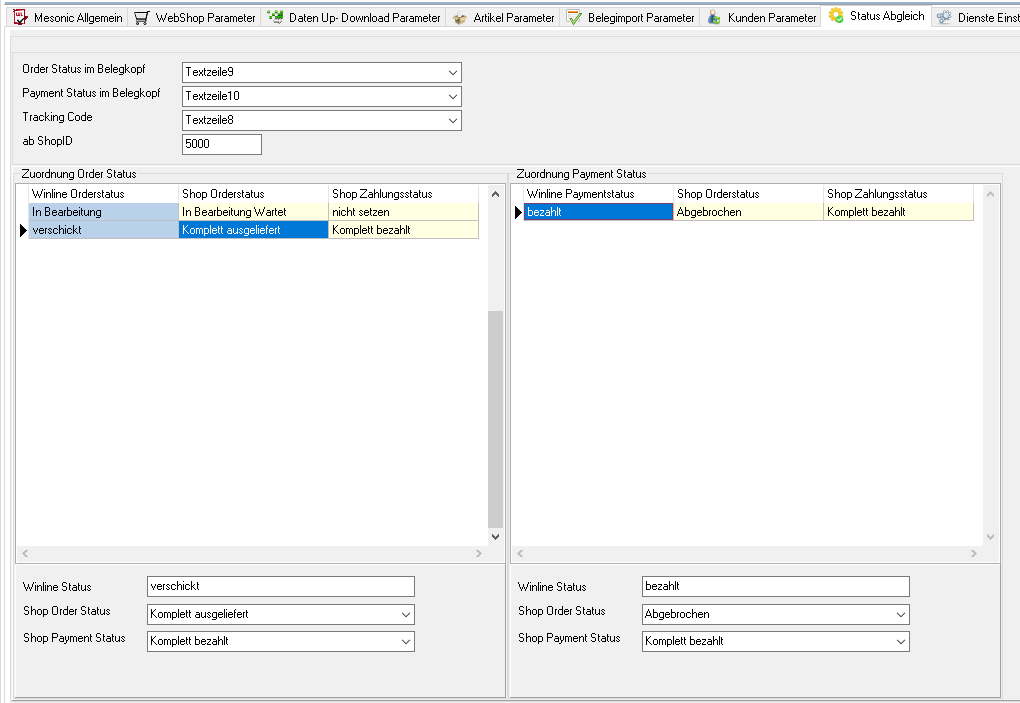Image resolution: width=1020 pixels, height=703 pixels.
Task: Select the bezahlt payment status row
Action: pyautogui.click(x=597, y=212)
